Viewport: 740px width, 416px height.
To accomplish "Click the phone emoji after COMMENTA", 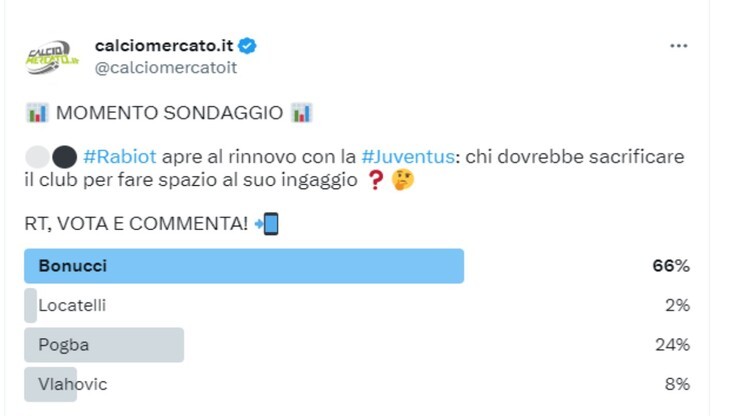I will [267, 223].
